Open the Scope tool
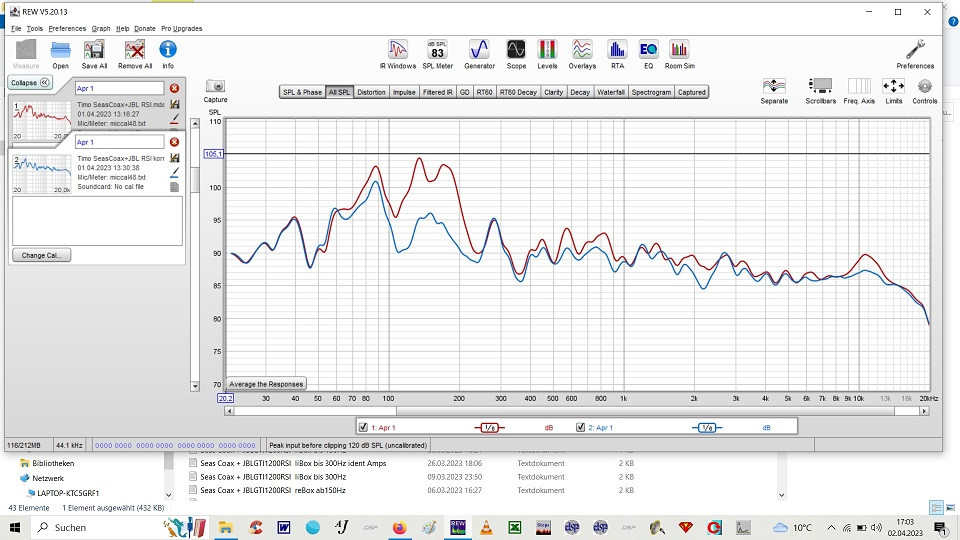Image resolution: width=960 pixels, height=540 pixels. coord(516,54)
